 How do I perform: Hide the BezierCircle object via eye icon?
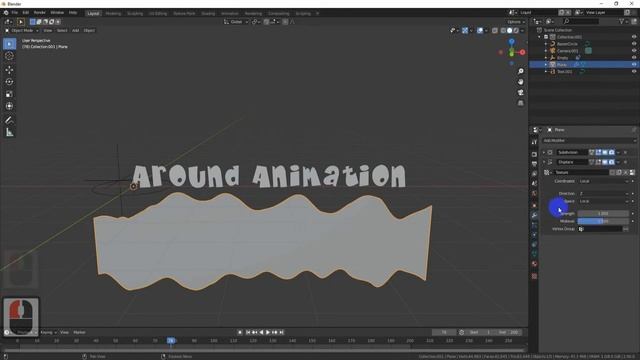coord(634,44)
